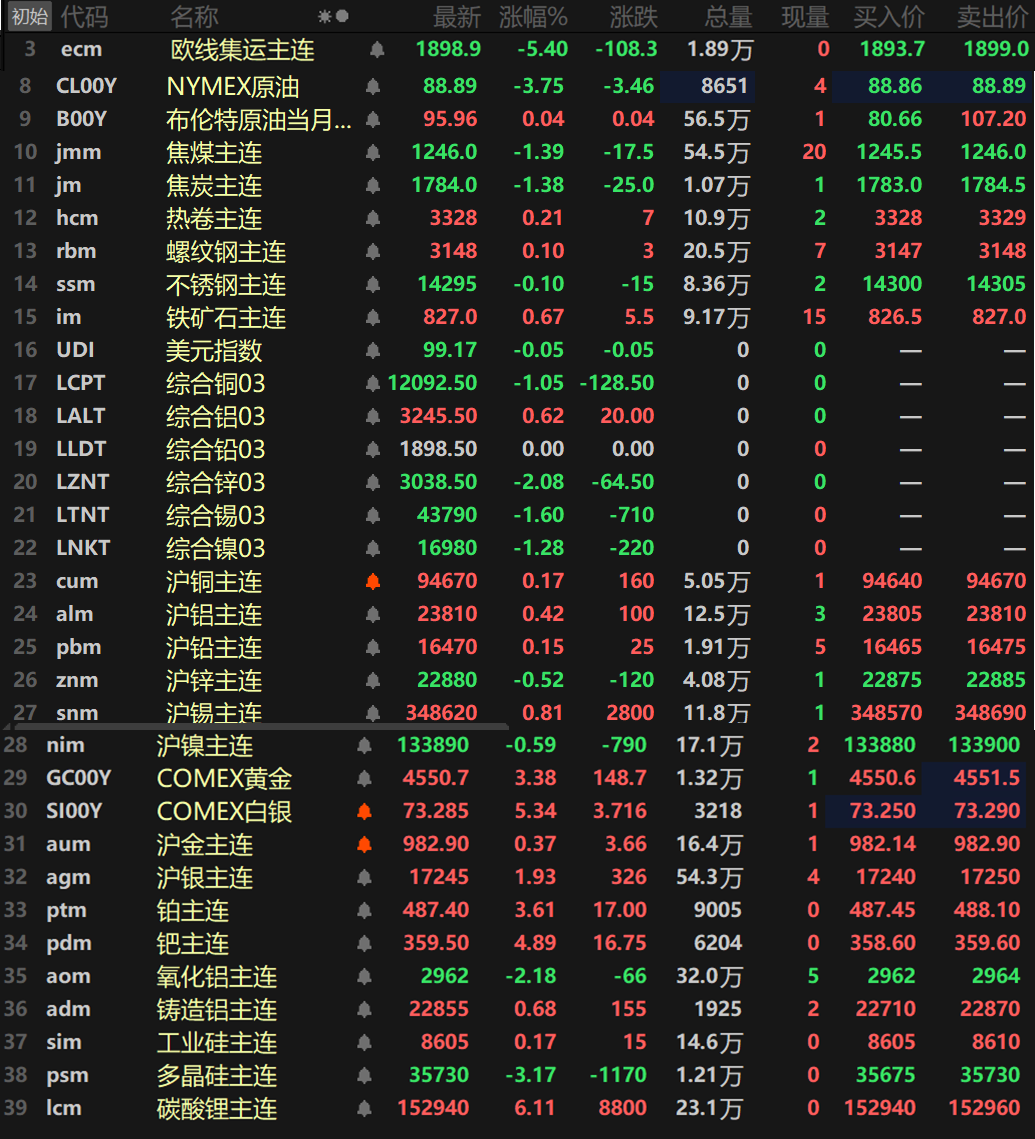Click the bell icon for 综合铜03
The width and height of the screenshot is (1035, 1139).
(x=372, y=382)
